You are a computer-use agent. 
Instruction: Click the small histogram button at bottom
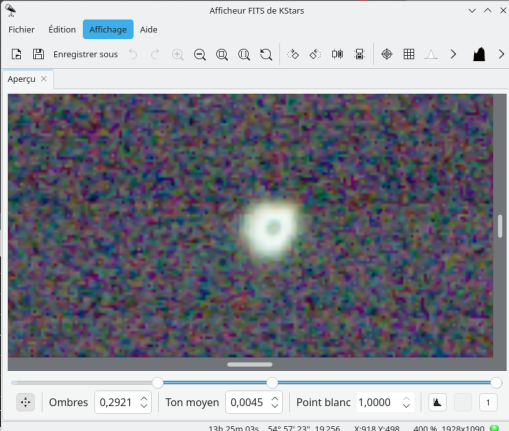(x=437, y=402)
